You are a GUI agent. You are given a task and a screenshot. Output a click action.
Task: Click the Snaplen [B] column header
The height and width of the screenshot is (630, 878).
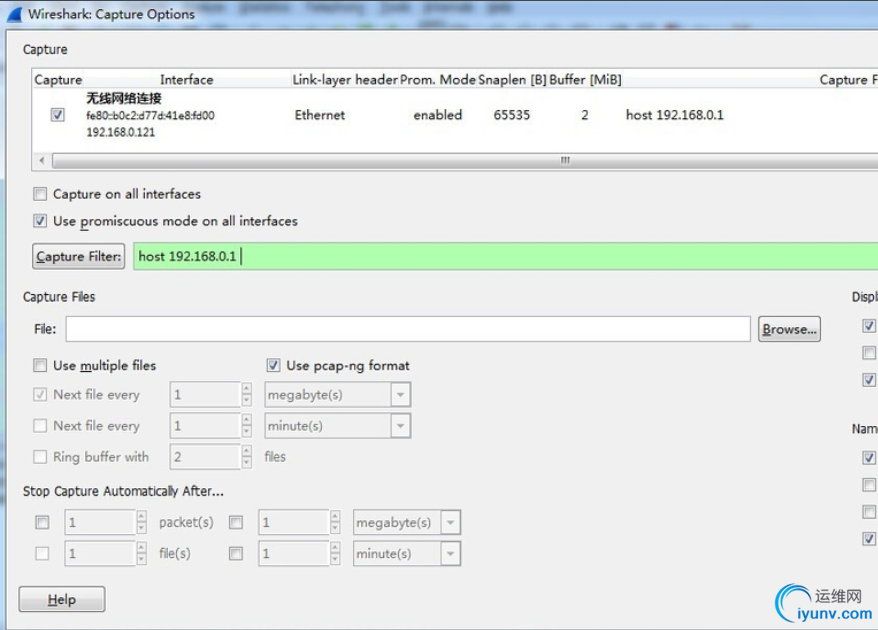512,80
